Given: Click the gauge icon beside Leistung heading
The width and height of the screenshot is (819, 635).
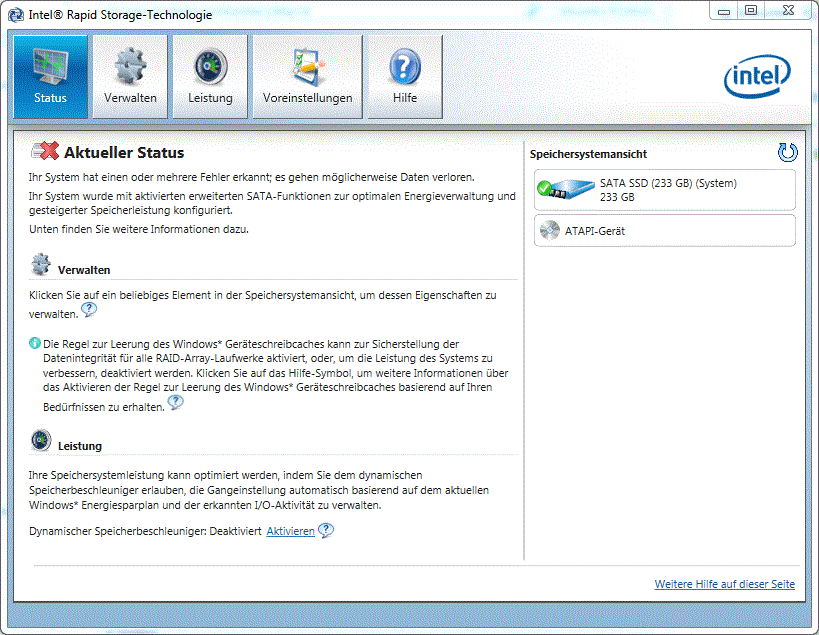Looking at the screenshot, I should pyautogui.click(x=41, y=440).
